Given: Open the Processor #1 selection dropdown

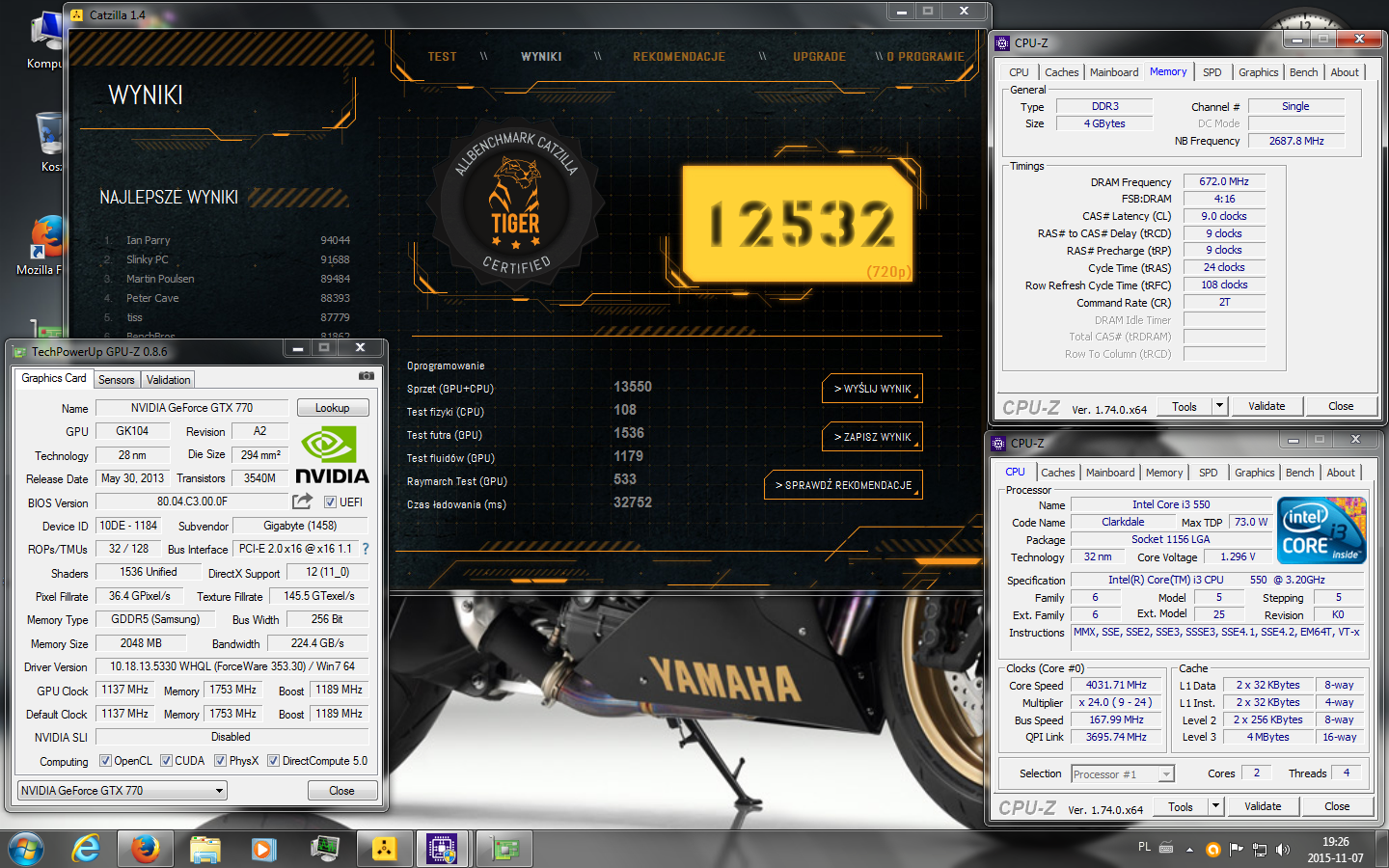Looking at the screenshot, I should click(x=1122, y=773).
